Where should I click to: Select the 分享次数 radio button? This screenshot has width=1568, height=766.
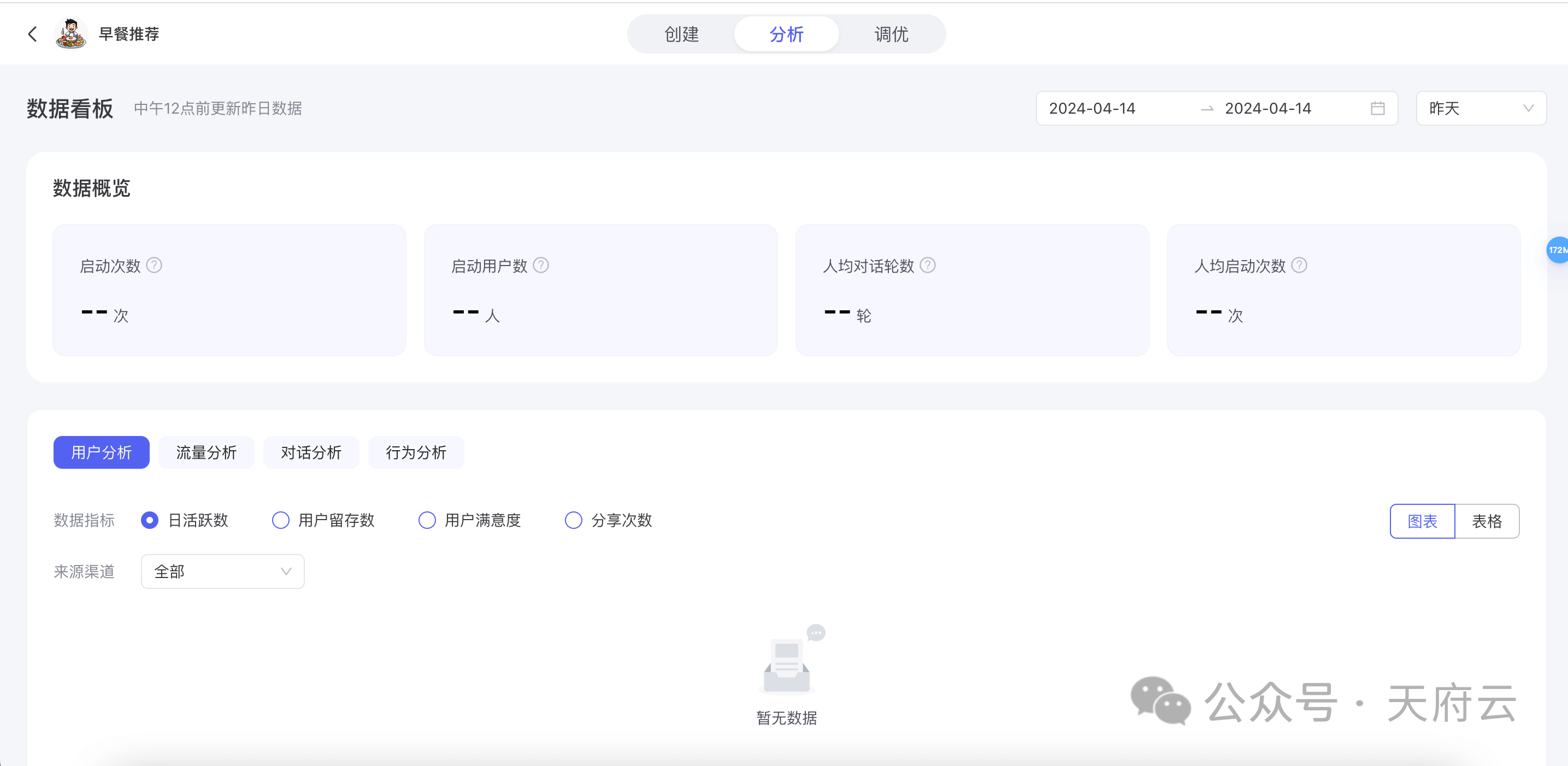pos(574,521)
